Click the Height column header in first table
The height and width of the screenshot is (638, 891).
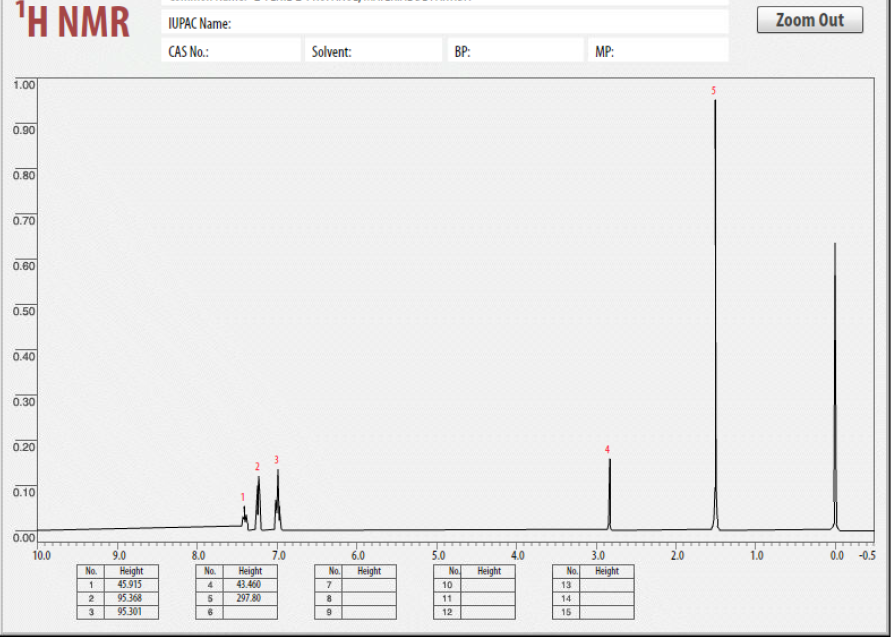[x=130, y=571]
